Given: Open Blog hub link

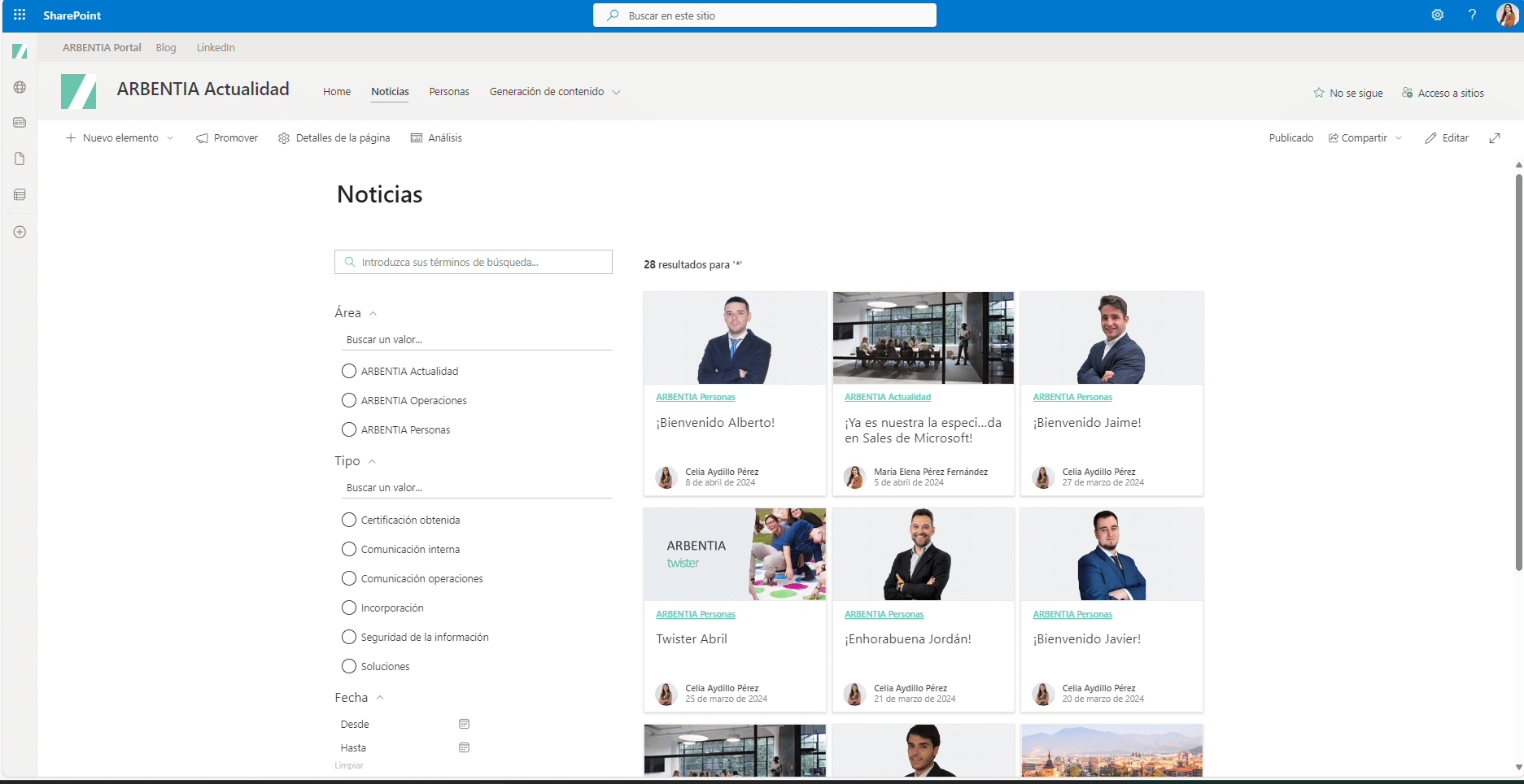Looking at the screenshot, I should click(x=166, y=48).
